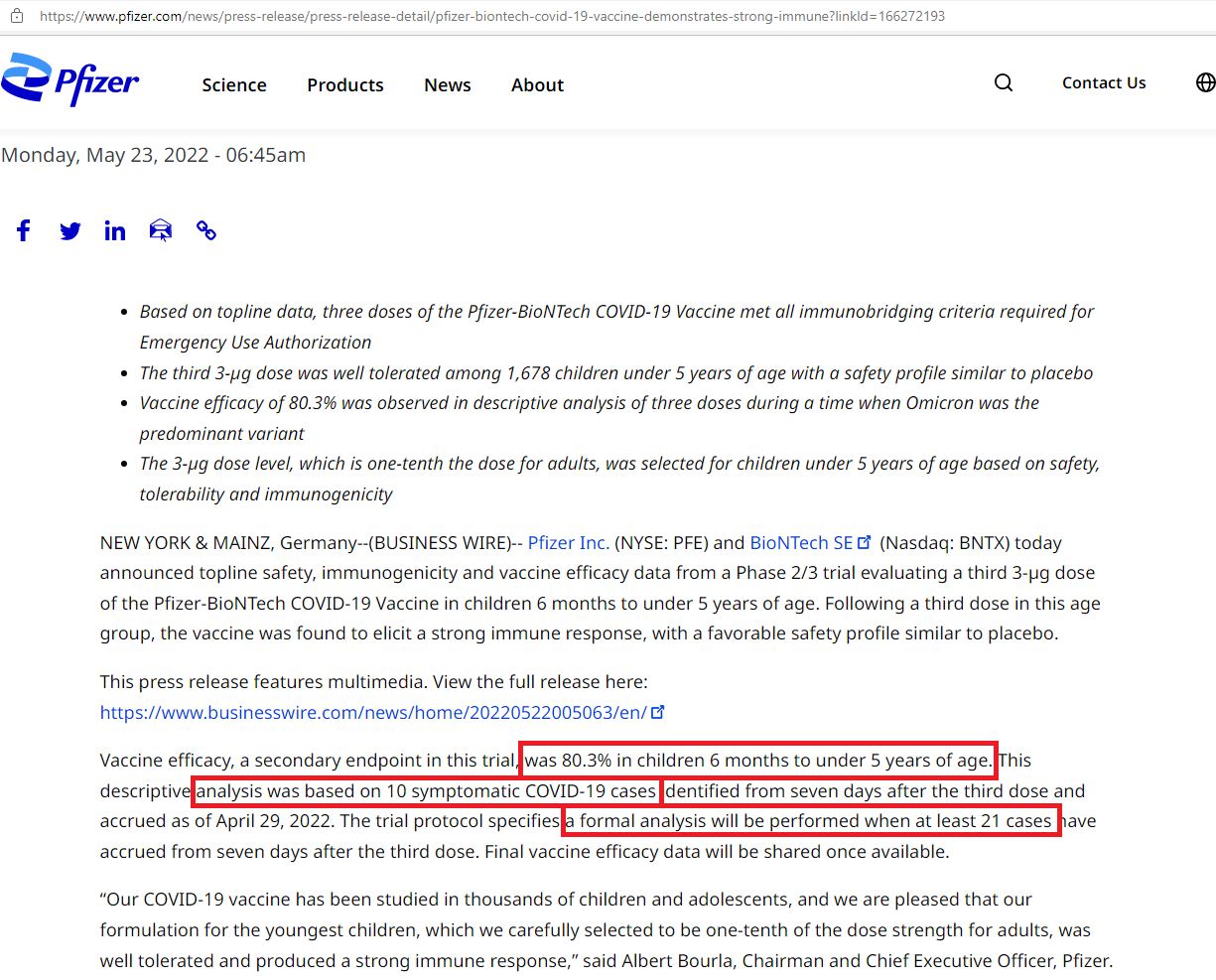Image resolution: width=1216 pixels, height=980 pixels.
Task: Go to Contact Us page
Action: [x=1104, y=83]
